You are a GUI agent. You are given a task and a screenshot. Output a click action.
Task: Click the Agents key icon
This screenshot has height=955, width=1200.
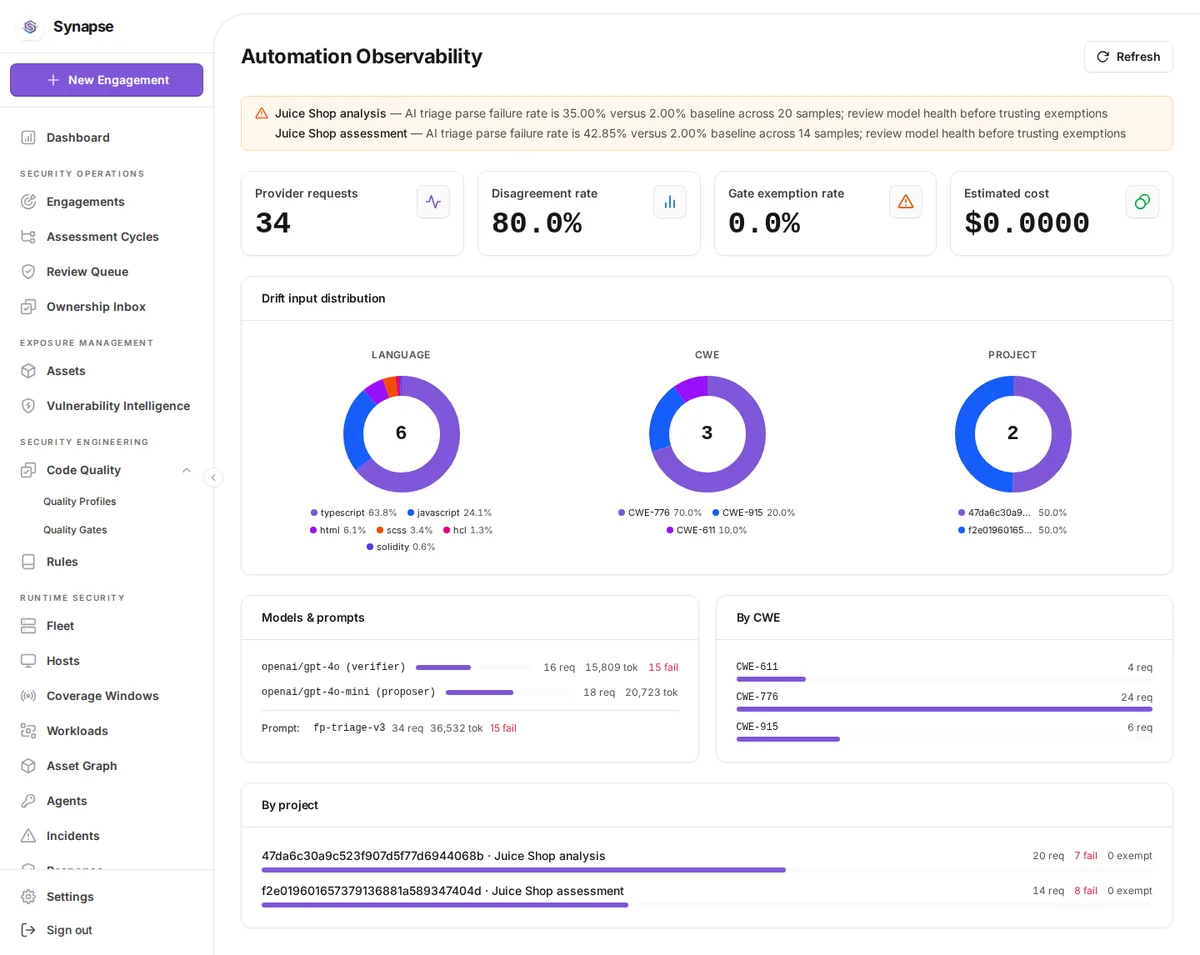[x=28, y=800]
